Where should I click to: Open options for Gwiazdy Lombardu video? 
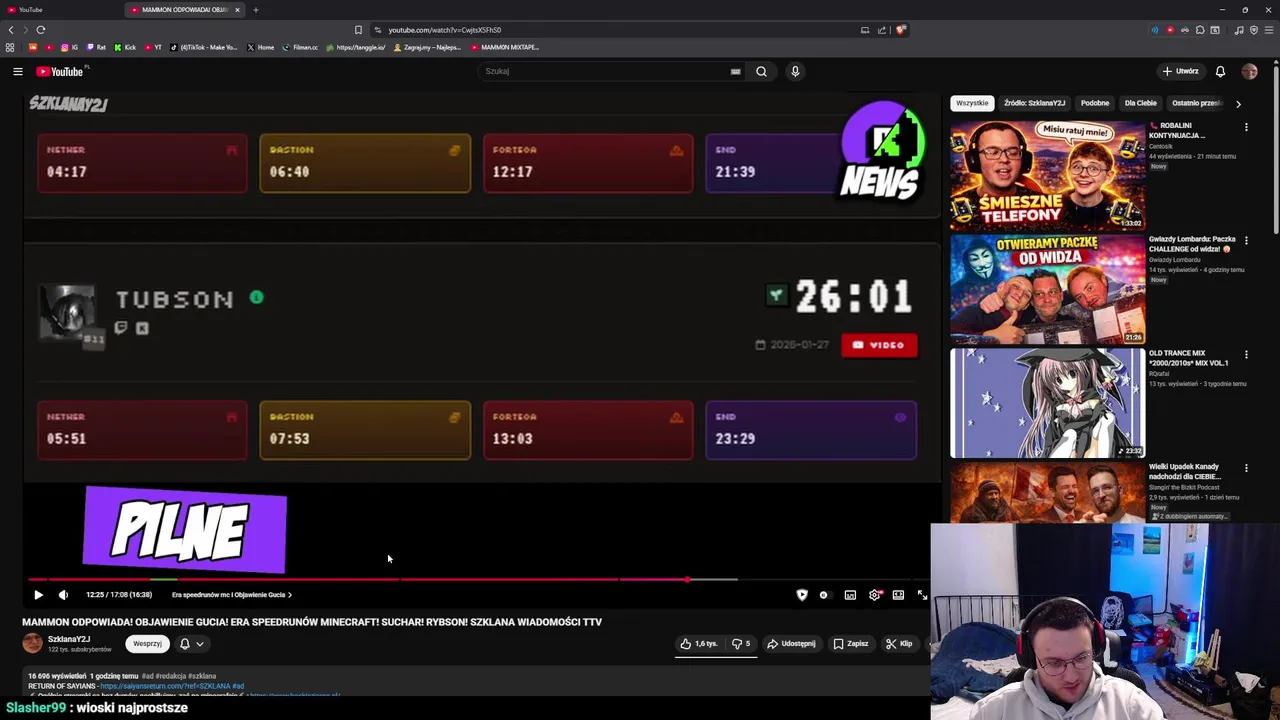click(1246, 241)
